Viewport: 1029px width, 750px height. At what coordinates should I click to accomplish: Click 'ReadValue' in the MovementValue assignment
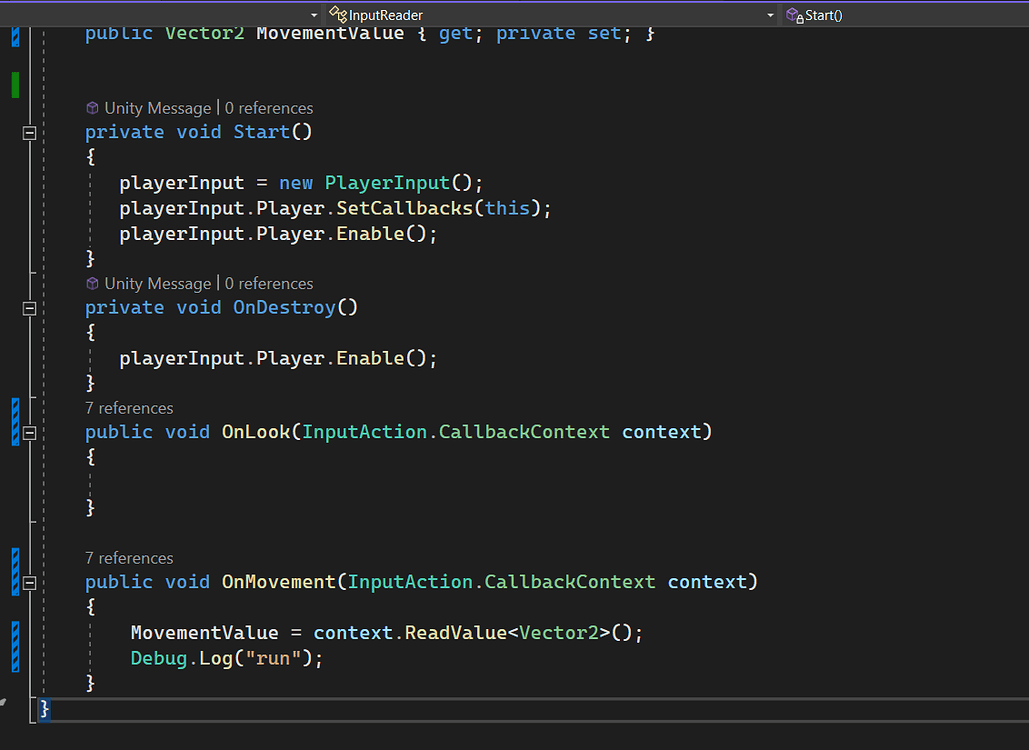(x=455, y=633)
